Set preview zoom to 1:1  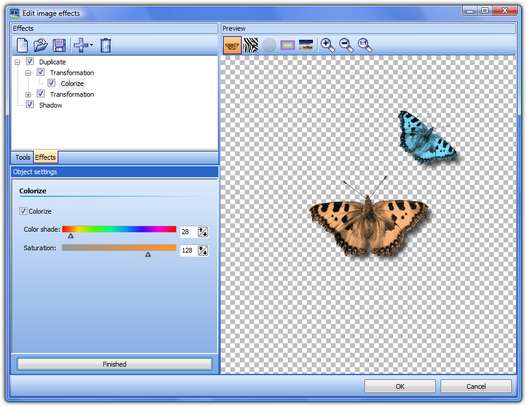click(x=365, y=45)
